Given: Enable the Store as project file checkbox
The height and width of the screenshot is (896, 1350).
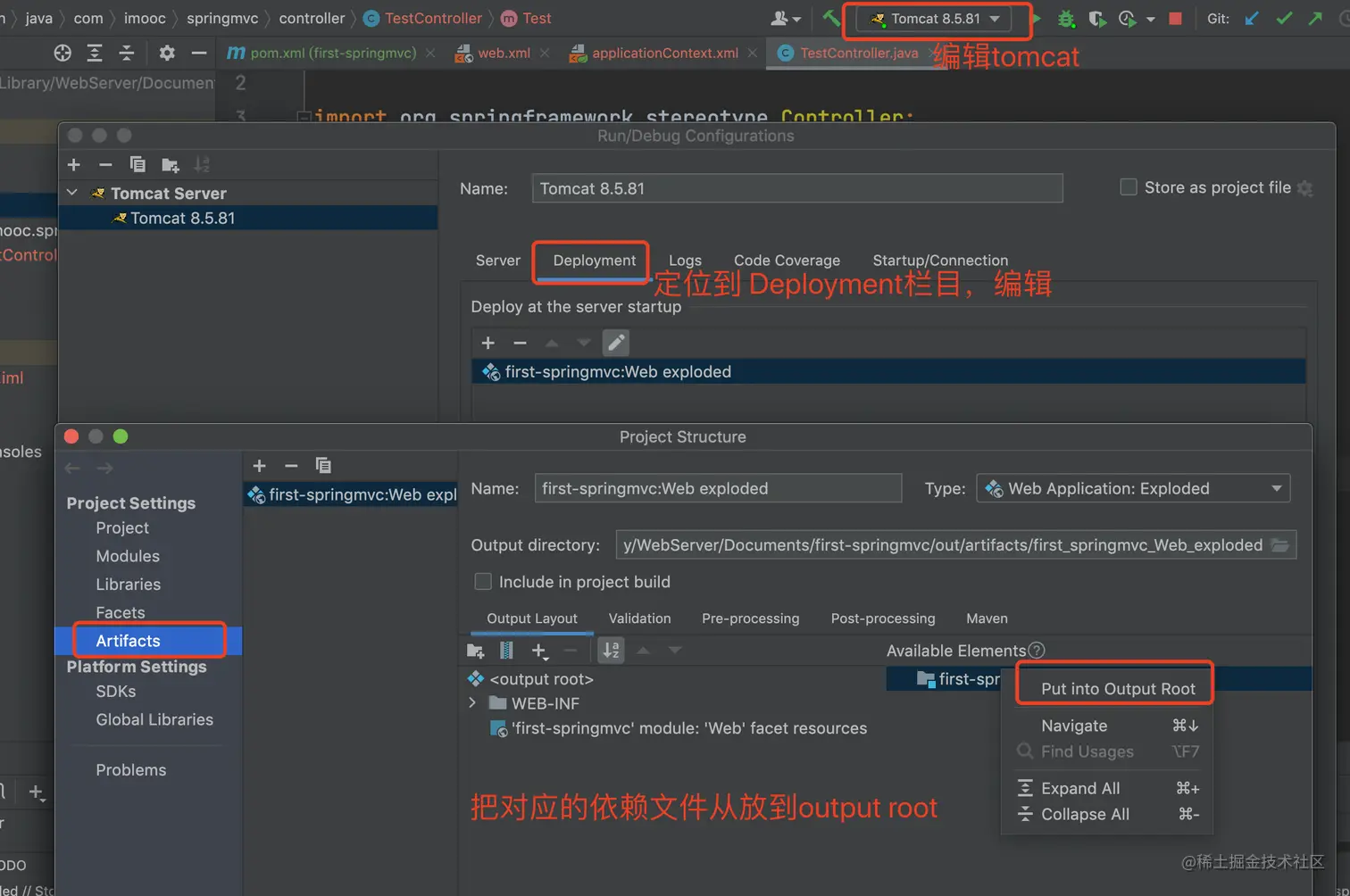Looking at the screenshot, I should [x=1129, y=187].
